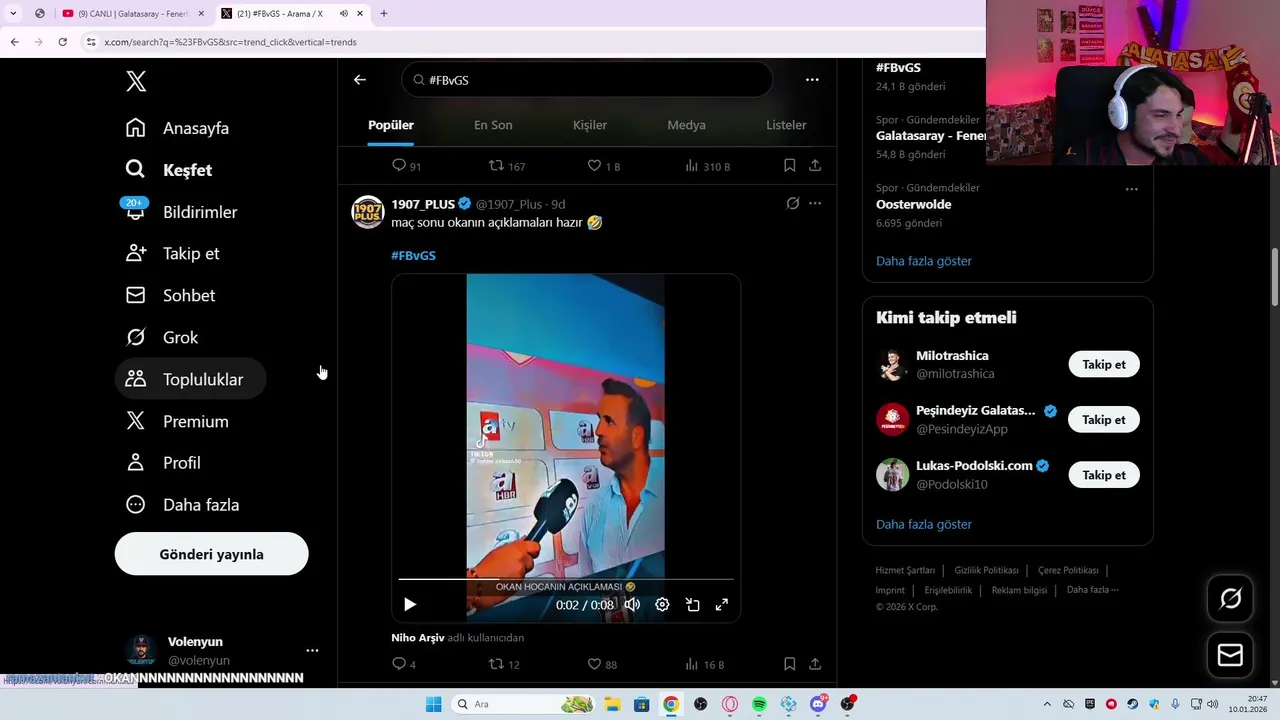Like the post with 1 B likes
The height and width of the screenshot is (720, 1280).
(603, 166)
